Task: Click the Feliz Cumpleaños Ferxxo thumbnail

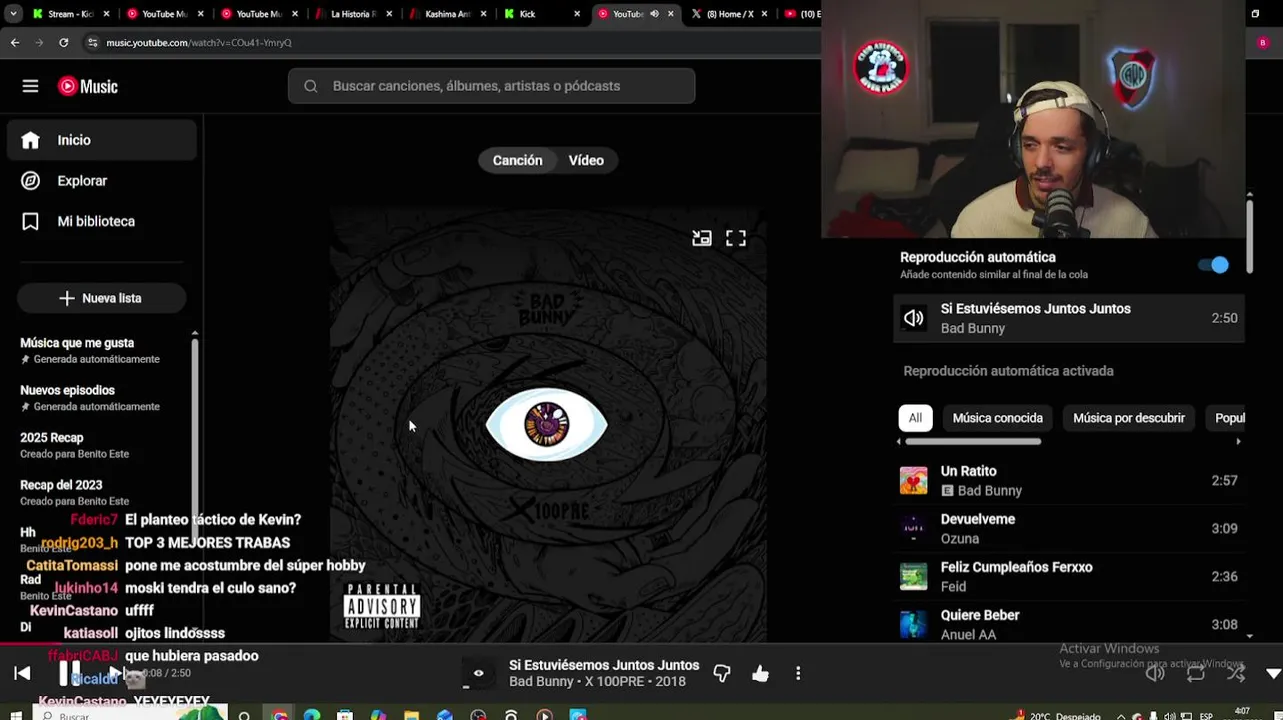Action: [913, 576]
